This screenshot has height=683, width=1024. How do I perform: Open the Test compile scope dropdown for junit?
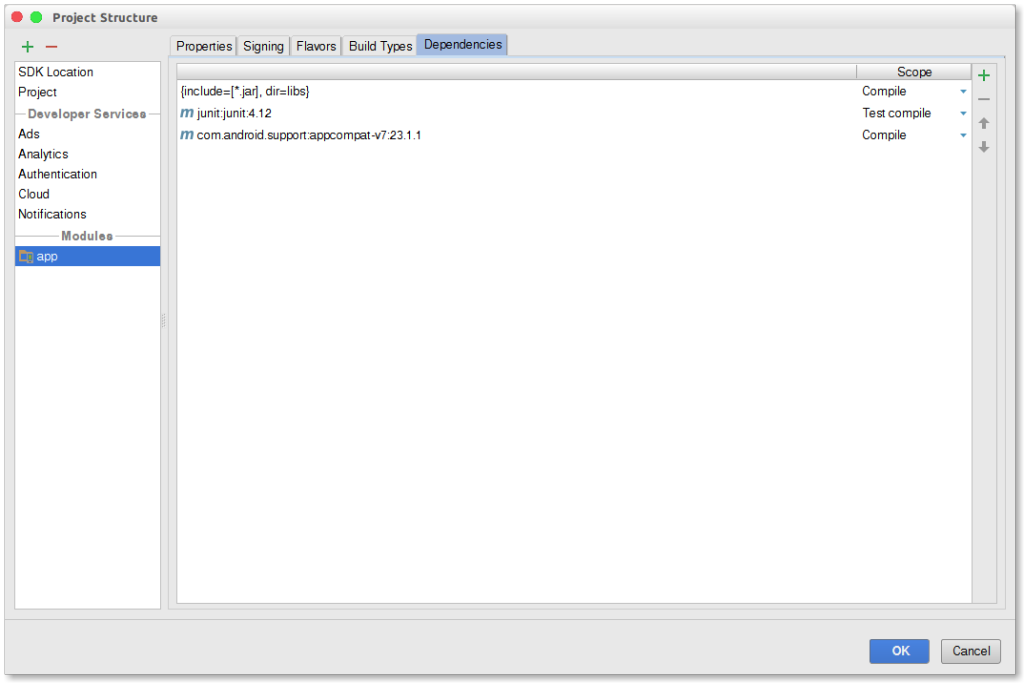pyautogui.click(x=963, y=114)
